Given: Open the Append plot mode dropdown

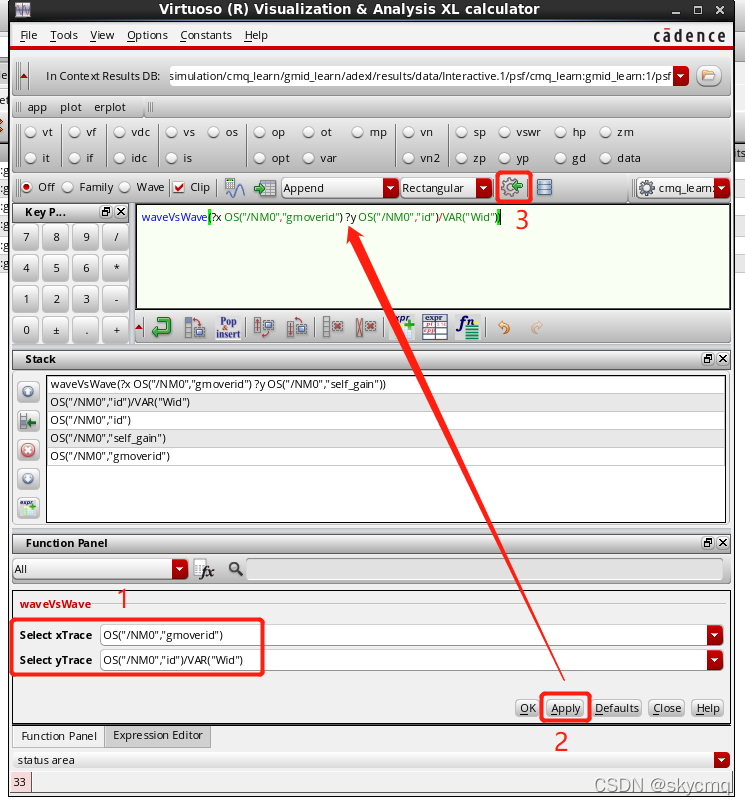Looking at the screenshot, I should pyautogui.click(x=390, y=188).
